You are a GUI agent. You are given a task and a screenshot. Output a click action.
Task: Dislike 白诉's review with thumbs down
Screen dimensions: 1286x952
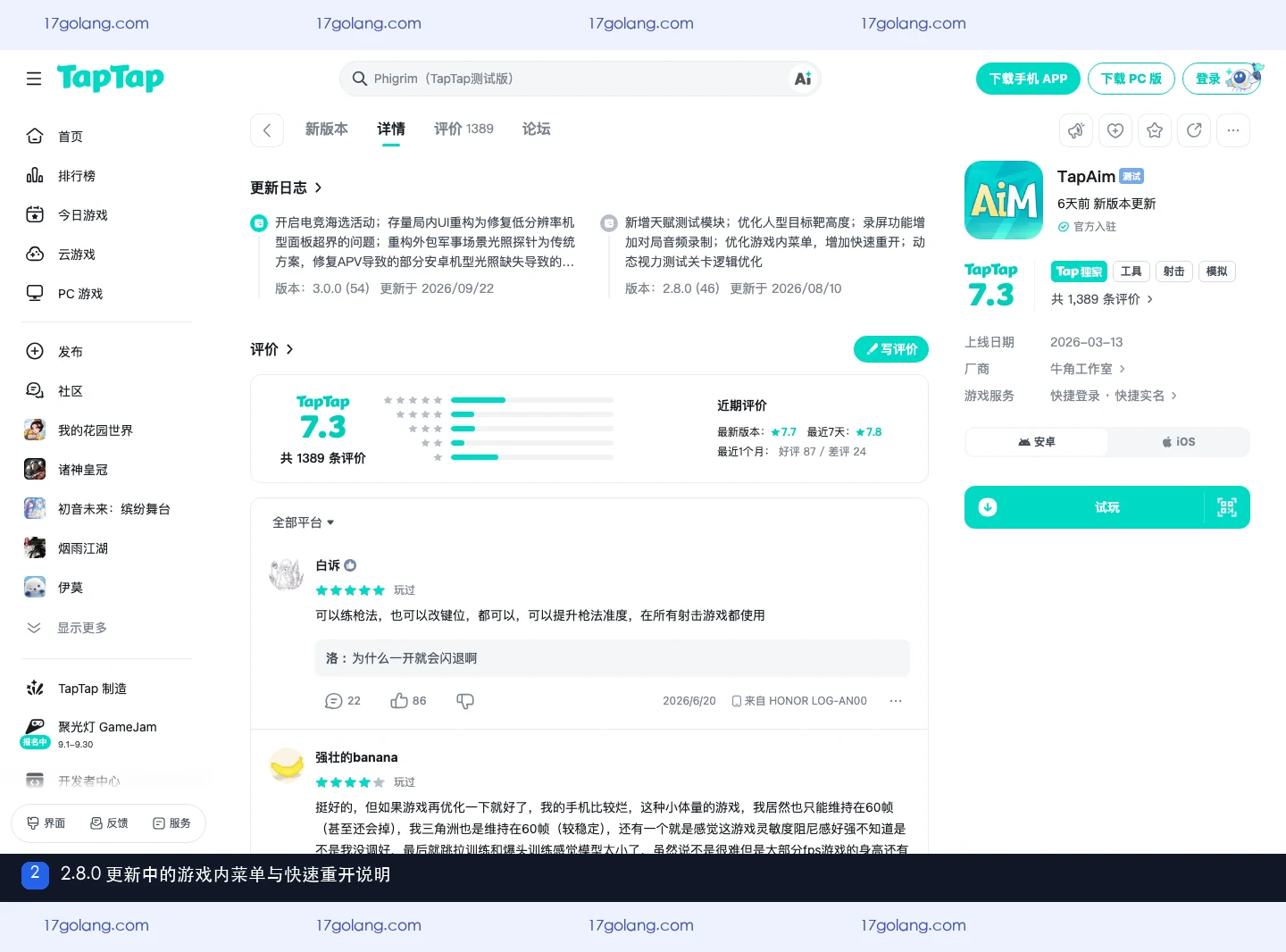point(465,701)
